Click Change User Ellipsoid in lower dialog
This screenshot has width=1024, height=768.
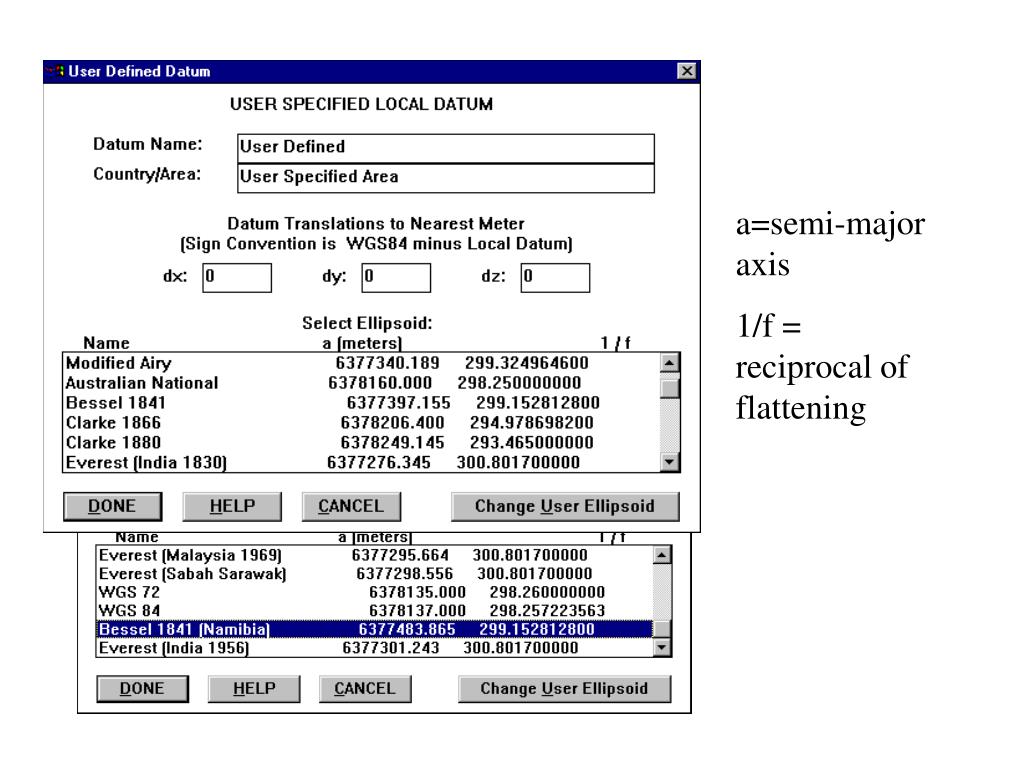point(564,689)
